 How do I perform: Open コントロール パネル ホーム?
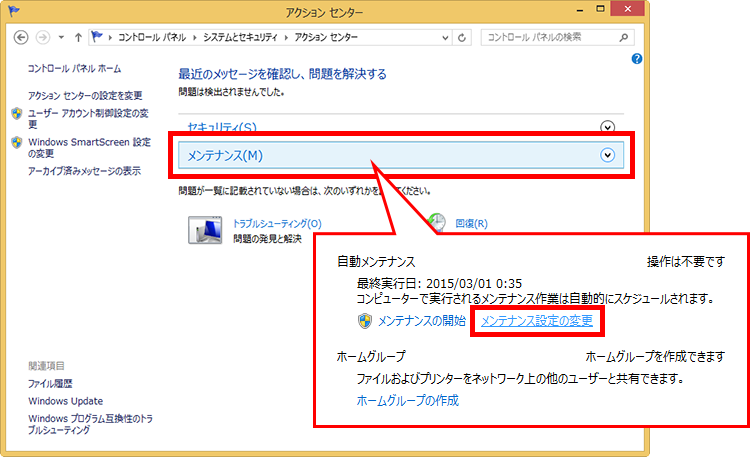point(74,68)
